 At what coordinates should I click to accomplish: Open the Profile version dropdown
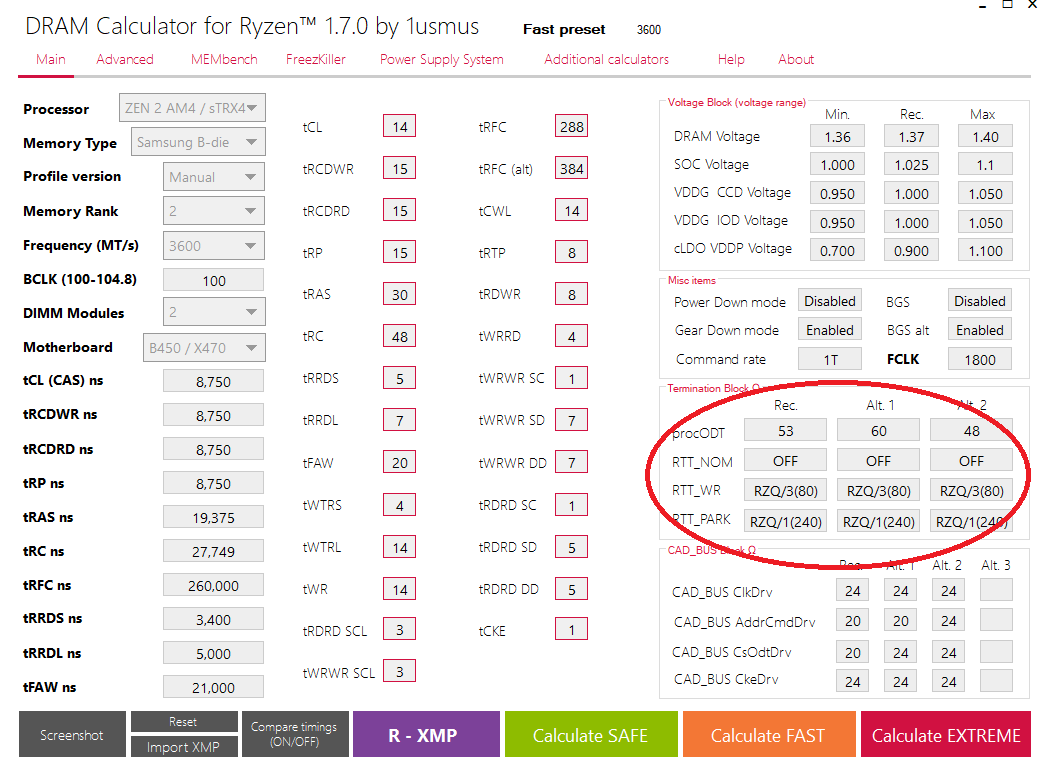tap(214, 177)
